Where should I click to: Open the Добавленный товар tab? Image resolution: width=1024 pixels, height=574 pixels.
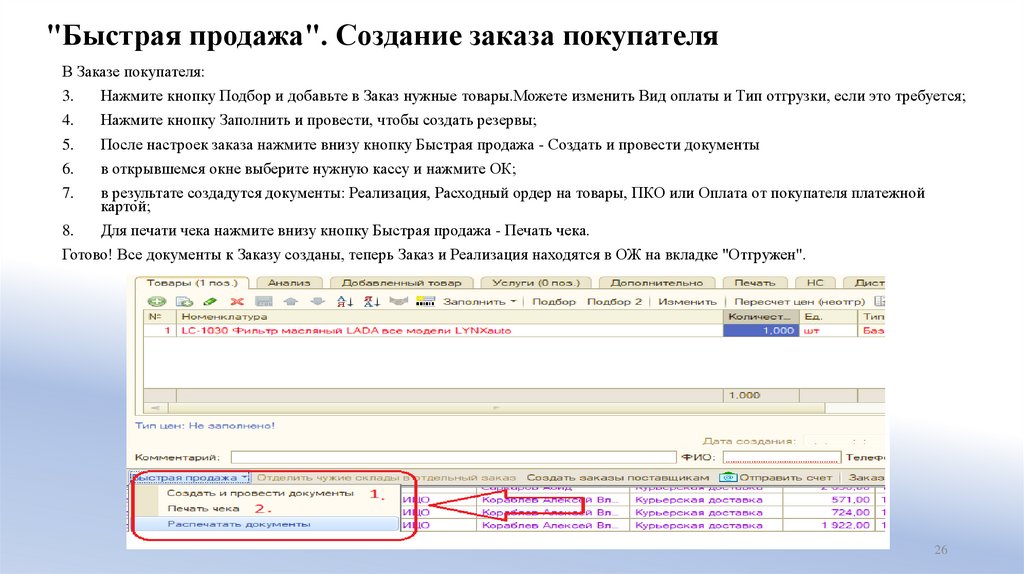click(402, 283)
